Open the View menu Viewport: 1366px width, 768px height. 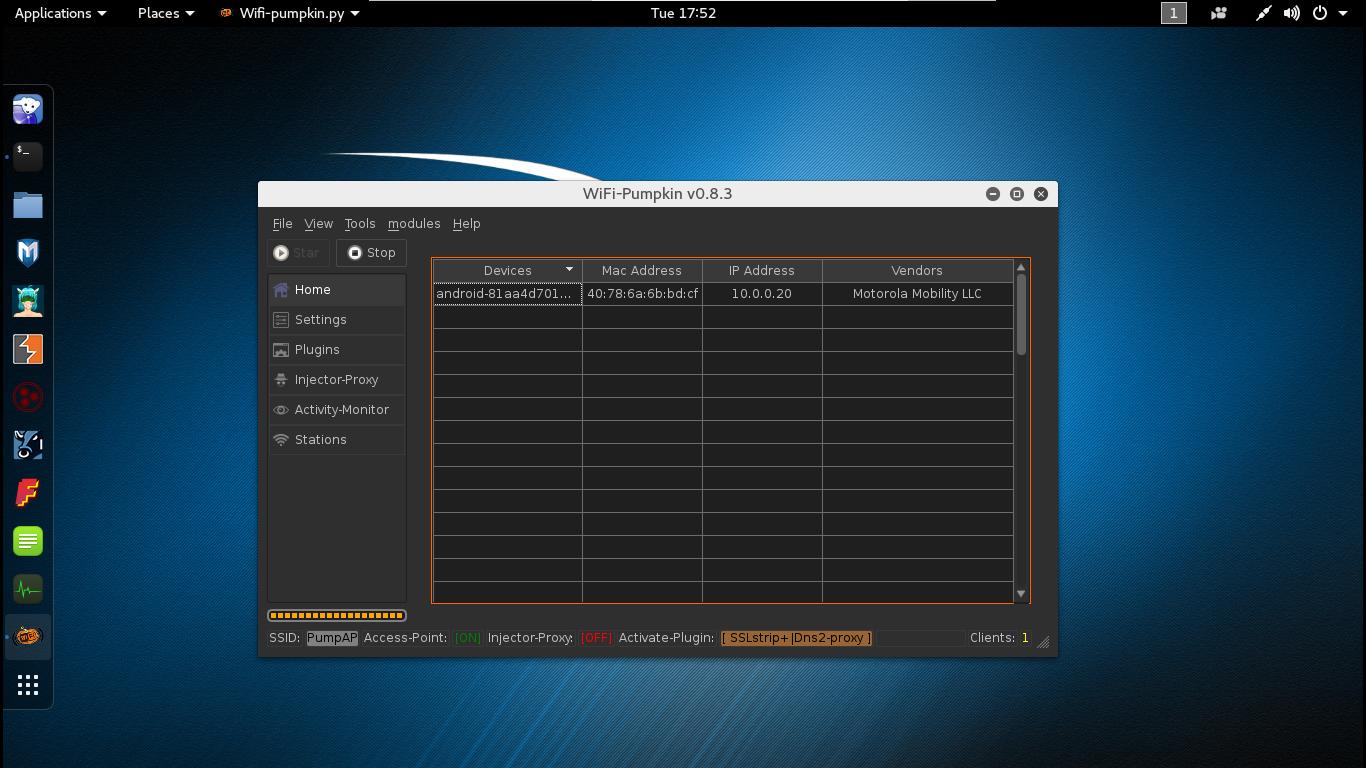pos(318,224)
